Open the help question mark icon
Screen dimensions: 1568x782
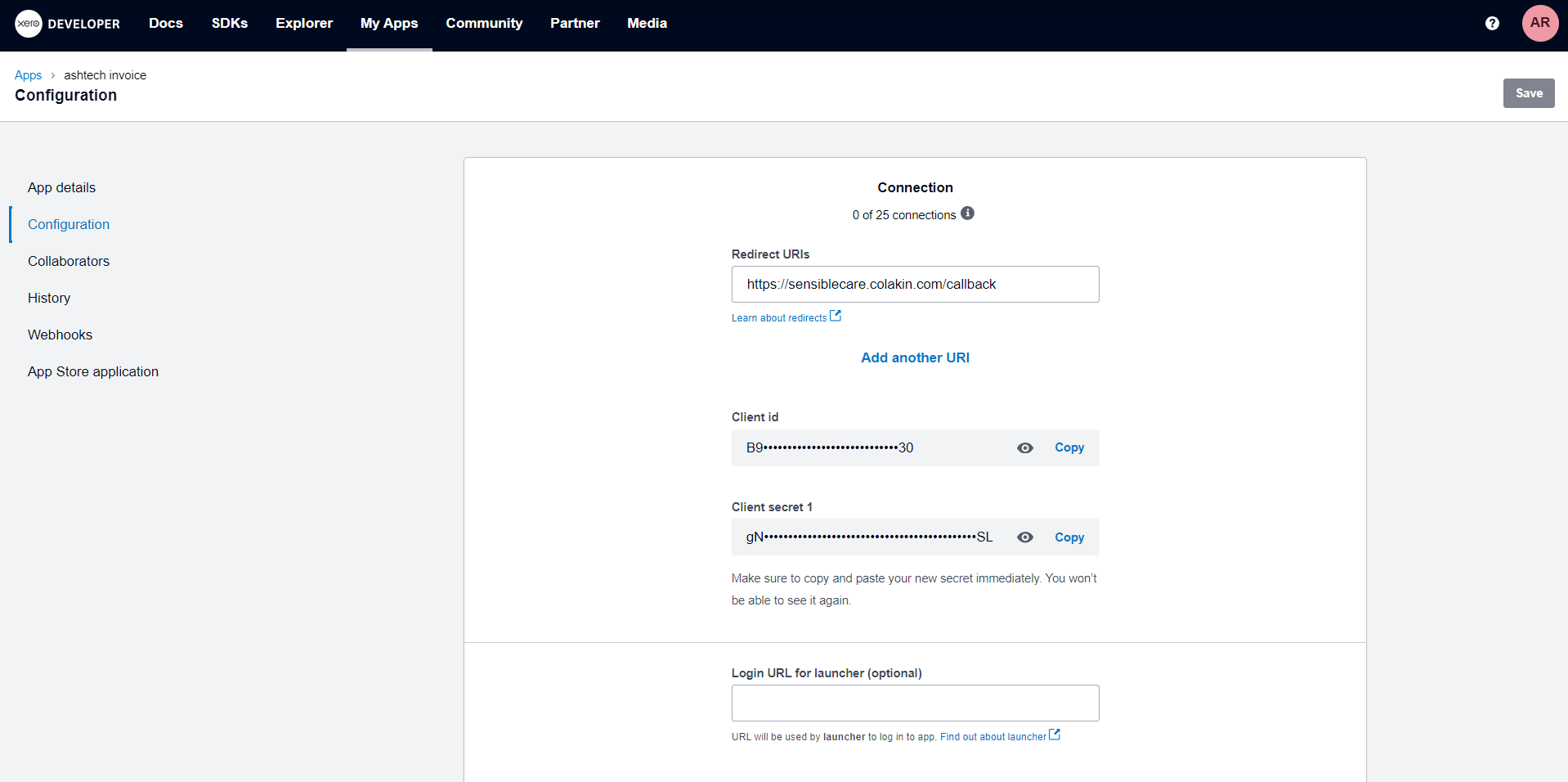pyautogui.click(x=1492, y=24)
